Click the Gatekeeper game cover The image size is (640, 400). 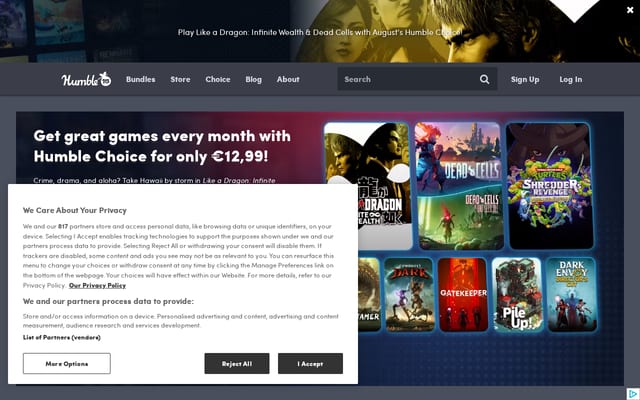pyautogui.click(x=463, y=294)
